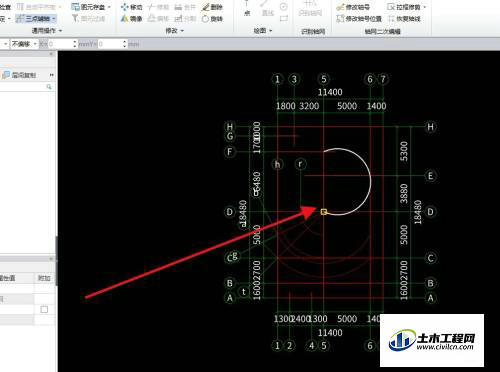This screenshot has height=372, width=500.
Task: Click the 附加 column header
Action: (x=44, y=278)
